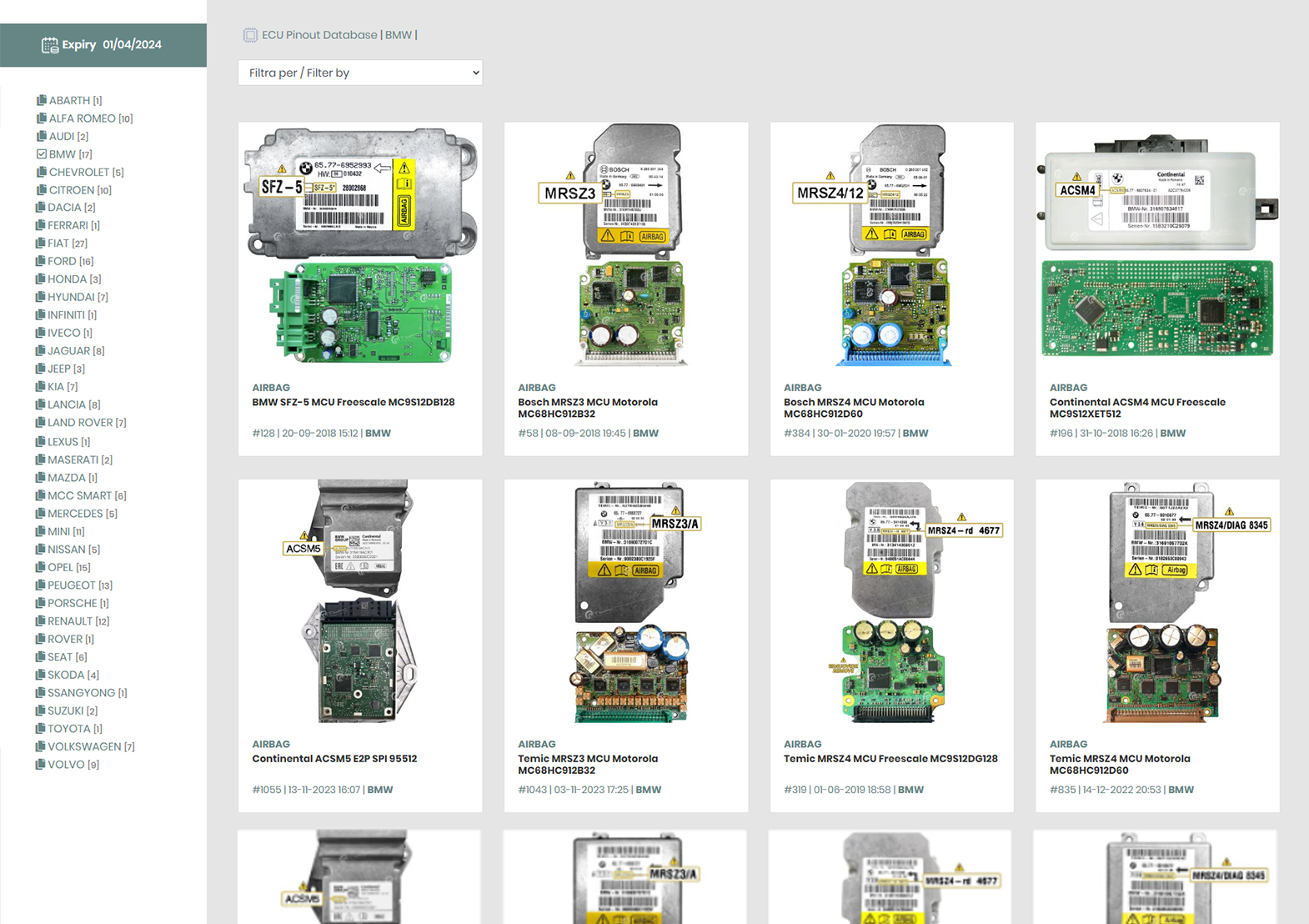Screen dimensions: 1309x924
Task: Click the folder icon next to FERRARI
Action: tap(40, 225)
